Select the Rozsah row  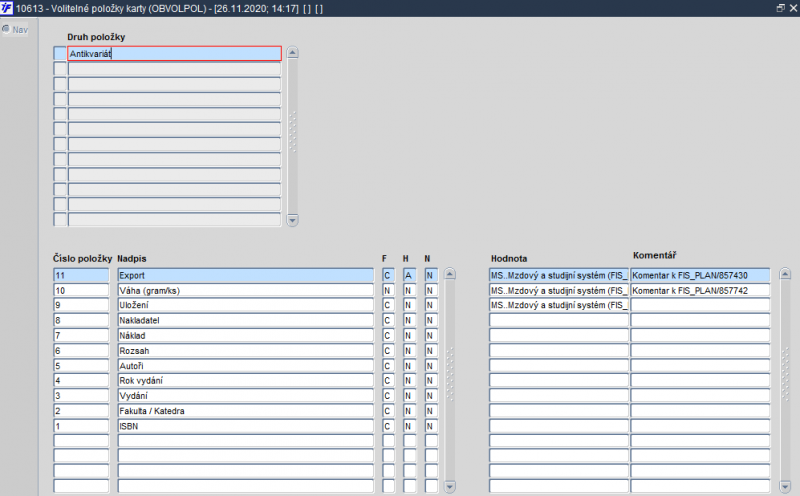[x=245, y=351]
